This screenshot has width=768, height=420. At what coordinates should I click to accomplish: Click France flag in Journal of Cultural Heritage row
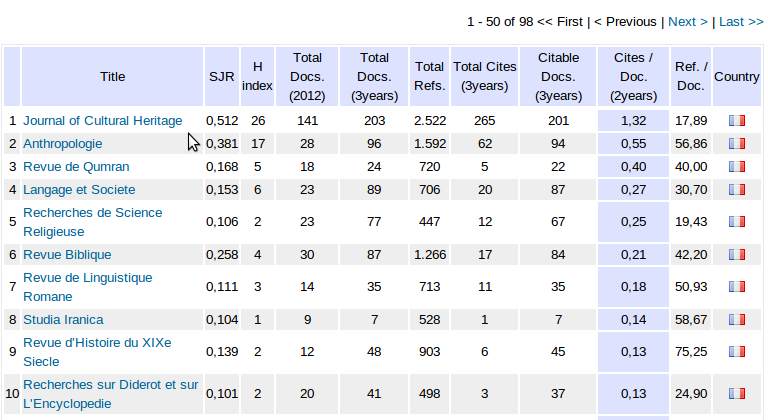coord(737,121)
